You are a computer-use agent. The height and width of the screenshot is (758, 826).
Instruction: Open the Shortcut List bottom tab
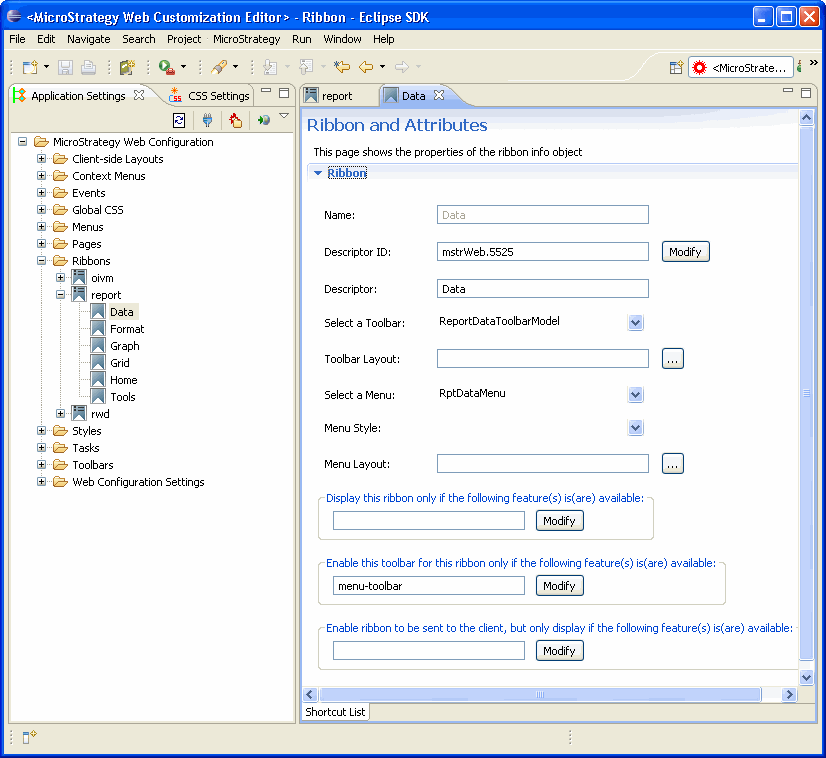click(x=336, y=712)
